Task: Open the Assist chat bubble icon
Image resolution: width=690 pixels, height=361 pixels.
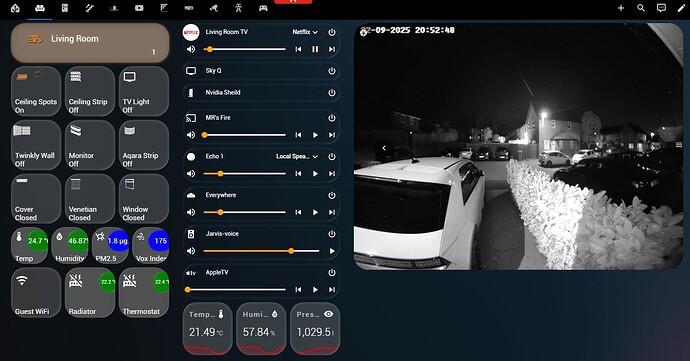Action: (661, 8)
